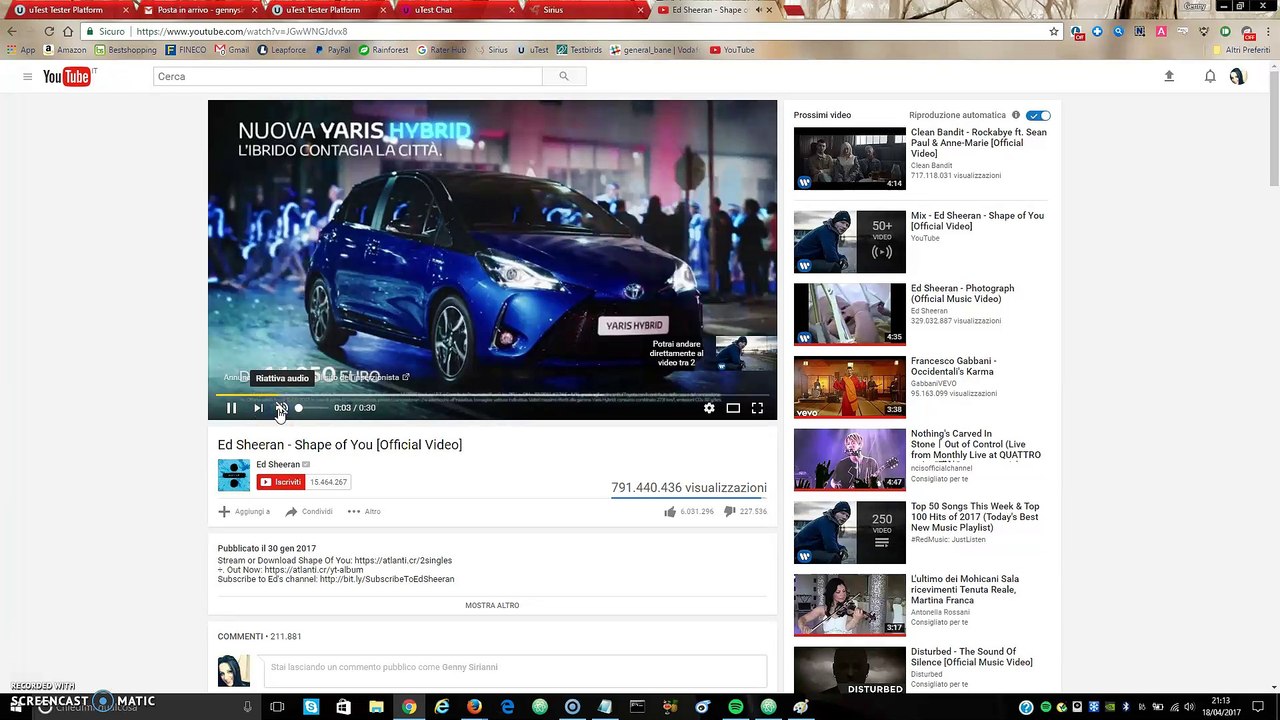The height and width of the screenshot is (720, 1280).
Task: Bookmark this page with the star
Action: (x=1054, y=31)
